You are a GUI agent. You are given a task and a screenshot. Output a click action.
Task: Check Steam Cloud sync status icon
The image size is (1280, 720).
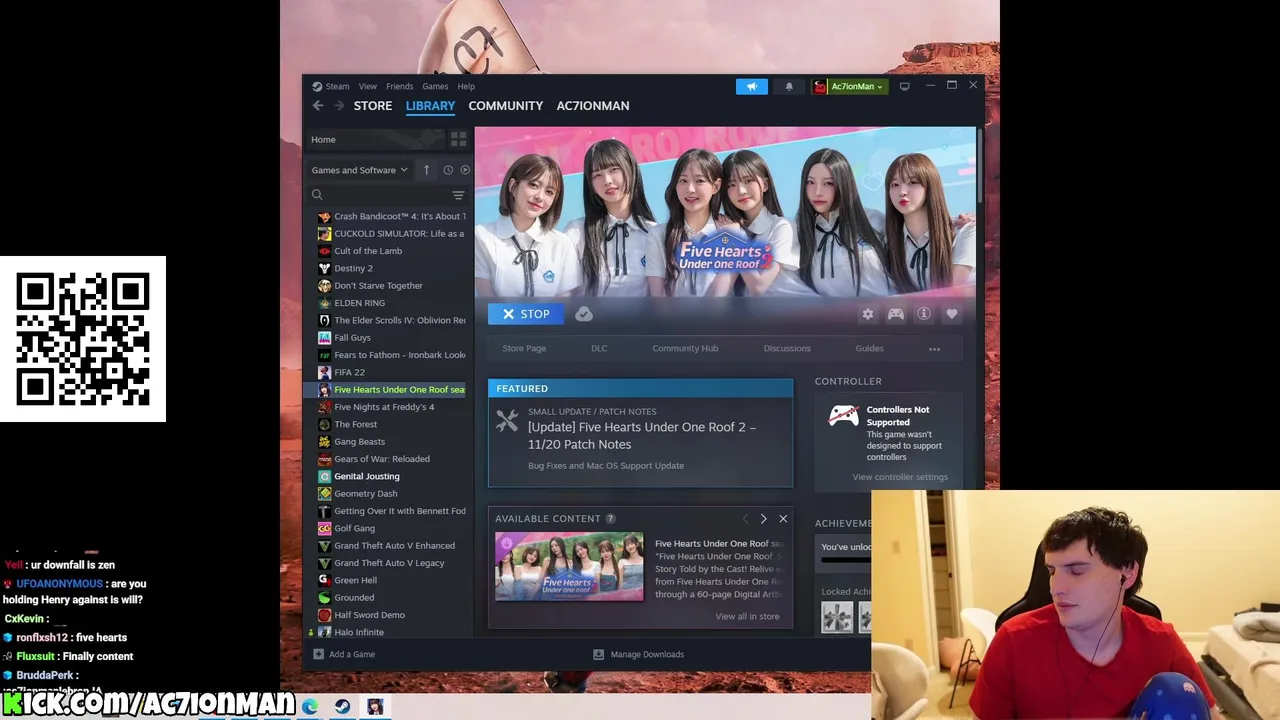(584, 314)
